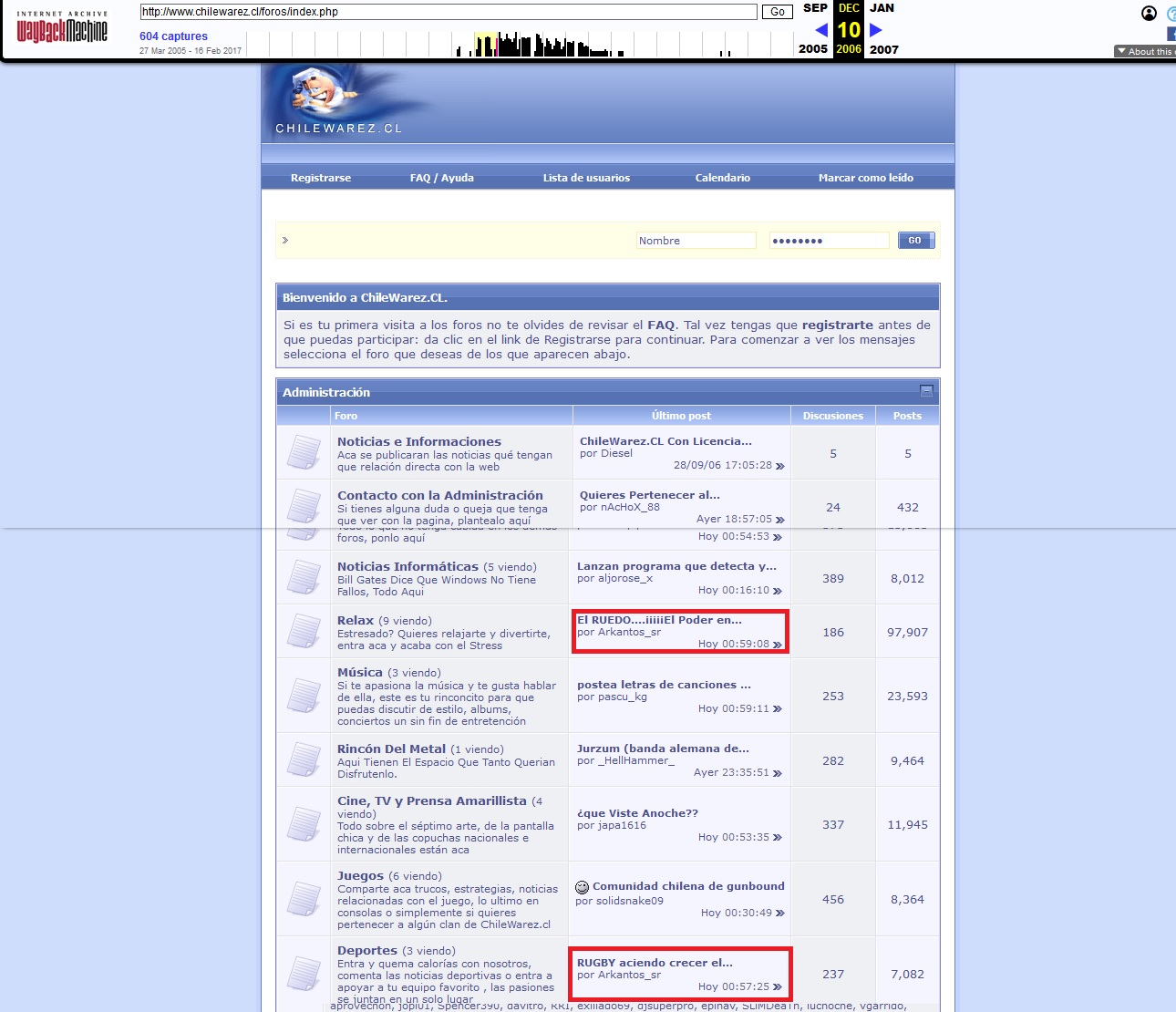This screenshot has width=1176, height=1012.
Task: Click smiley icon before Comunidad chilena de gunbound
Action: pos(582,887)
